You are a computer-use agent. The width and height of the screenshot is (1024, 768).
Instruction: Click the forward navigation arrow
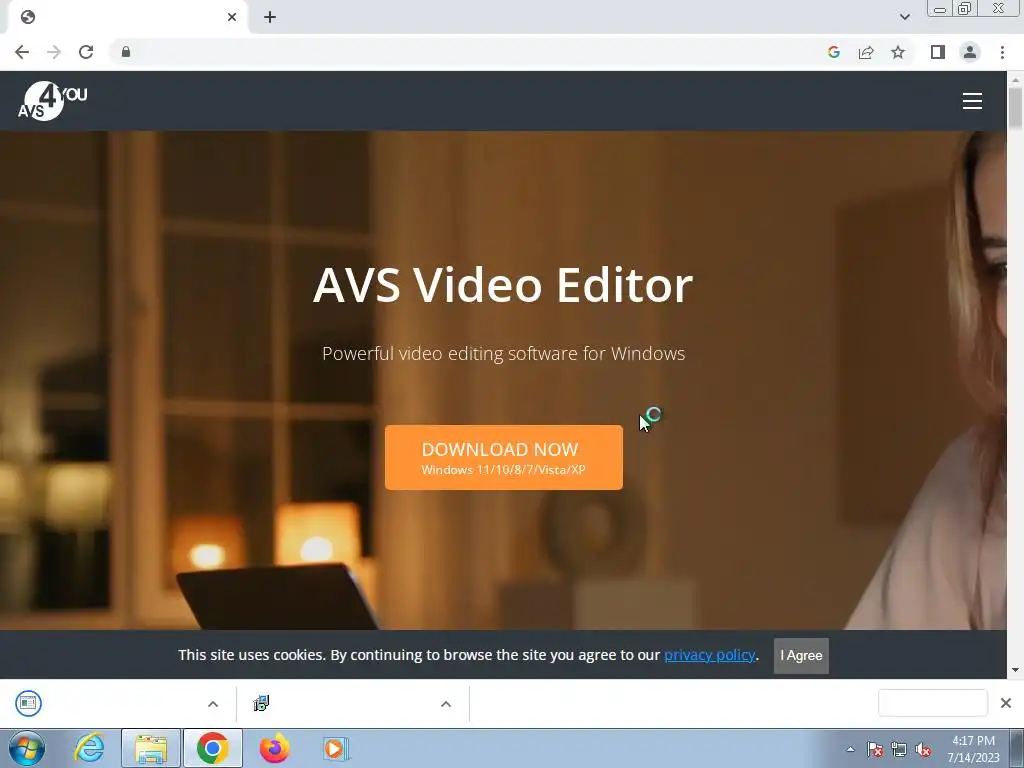(x=54, y=52)
